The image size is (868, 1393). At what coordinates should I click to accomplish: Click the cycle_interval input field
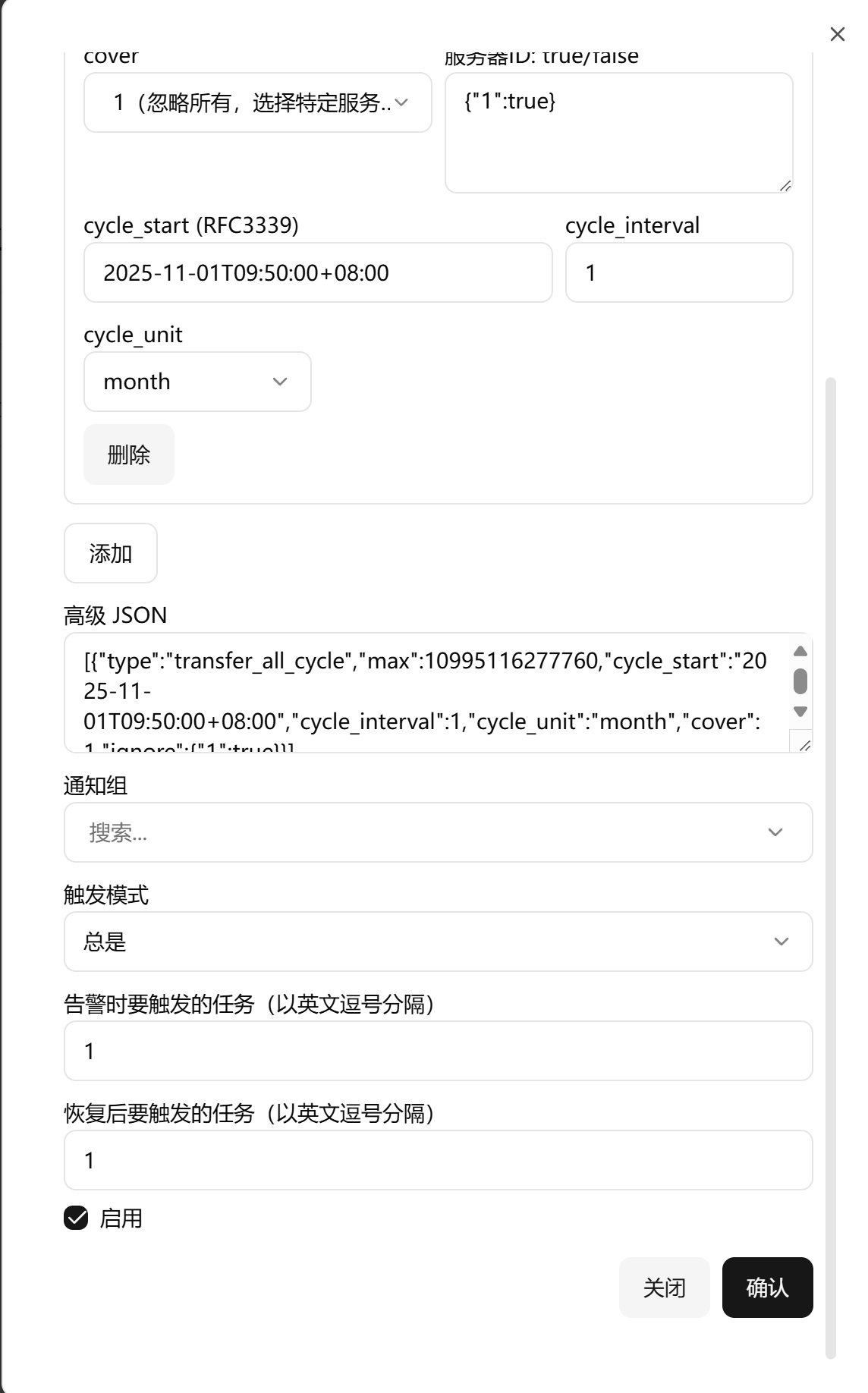(x=678, y=272)
